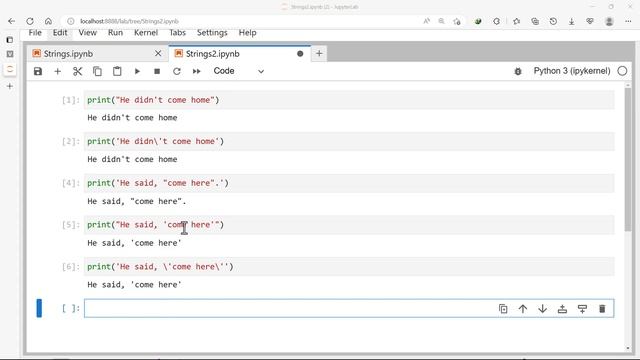Open the File menu
Screen dimensions: 640x360
[35, 33]
